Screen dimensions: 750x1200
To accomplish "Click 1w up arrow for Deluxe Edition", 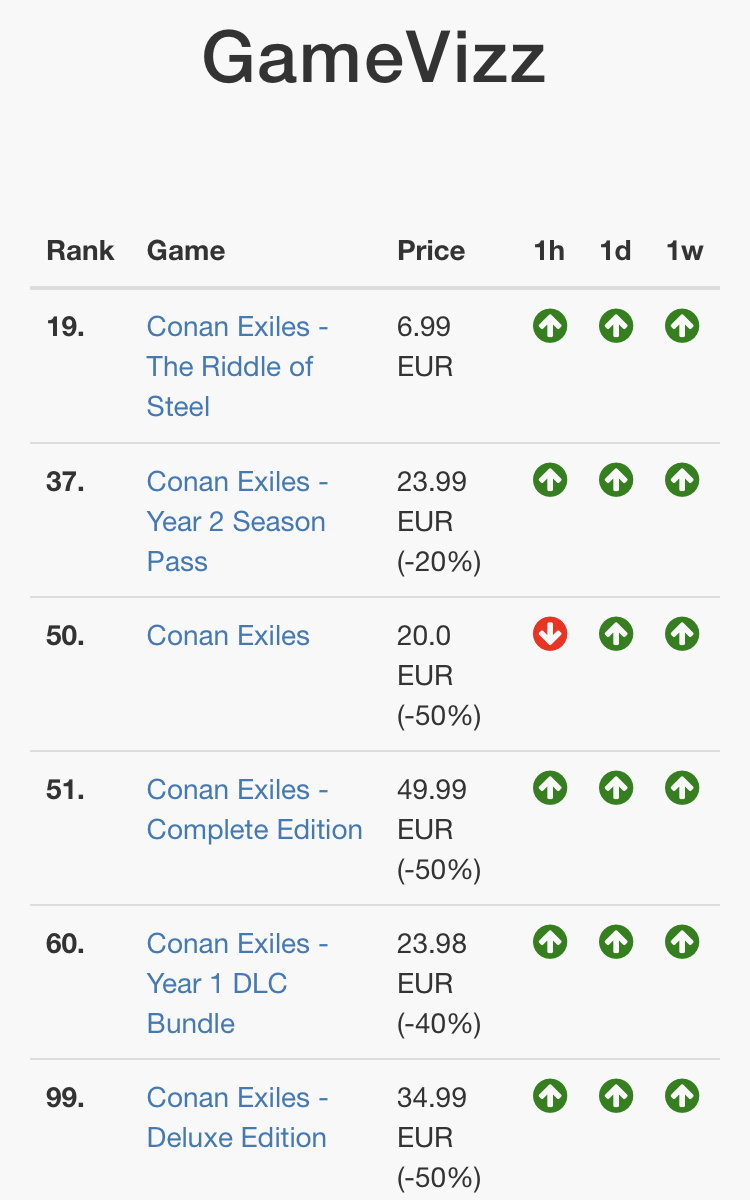I will [x=682, y=1096].
